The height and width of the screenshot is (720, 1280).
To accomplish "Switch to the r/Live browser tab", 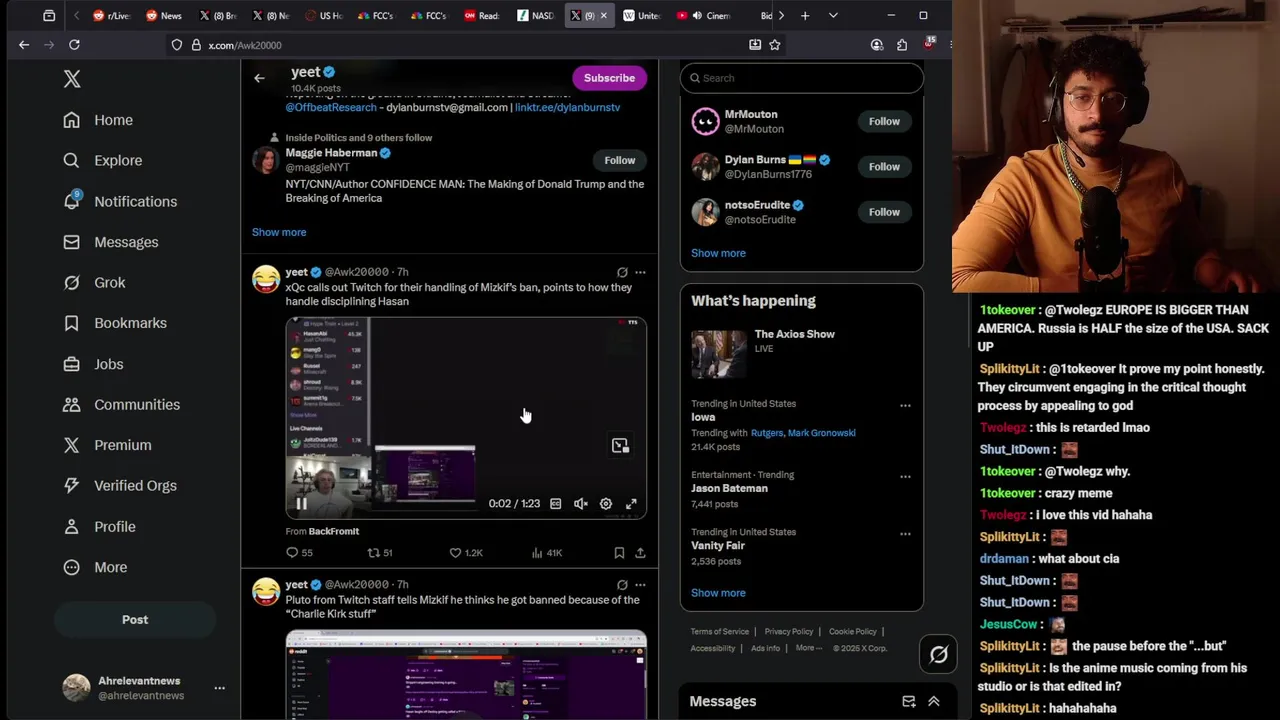I will pos(111,15).
